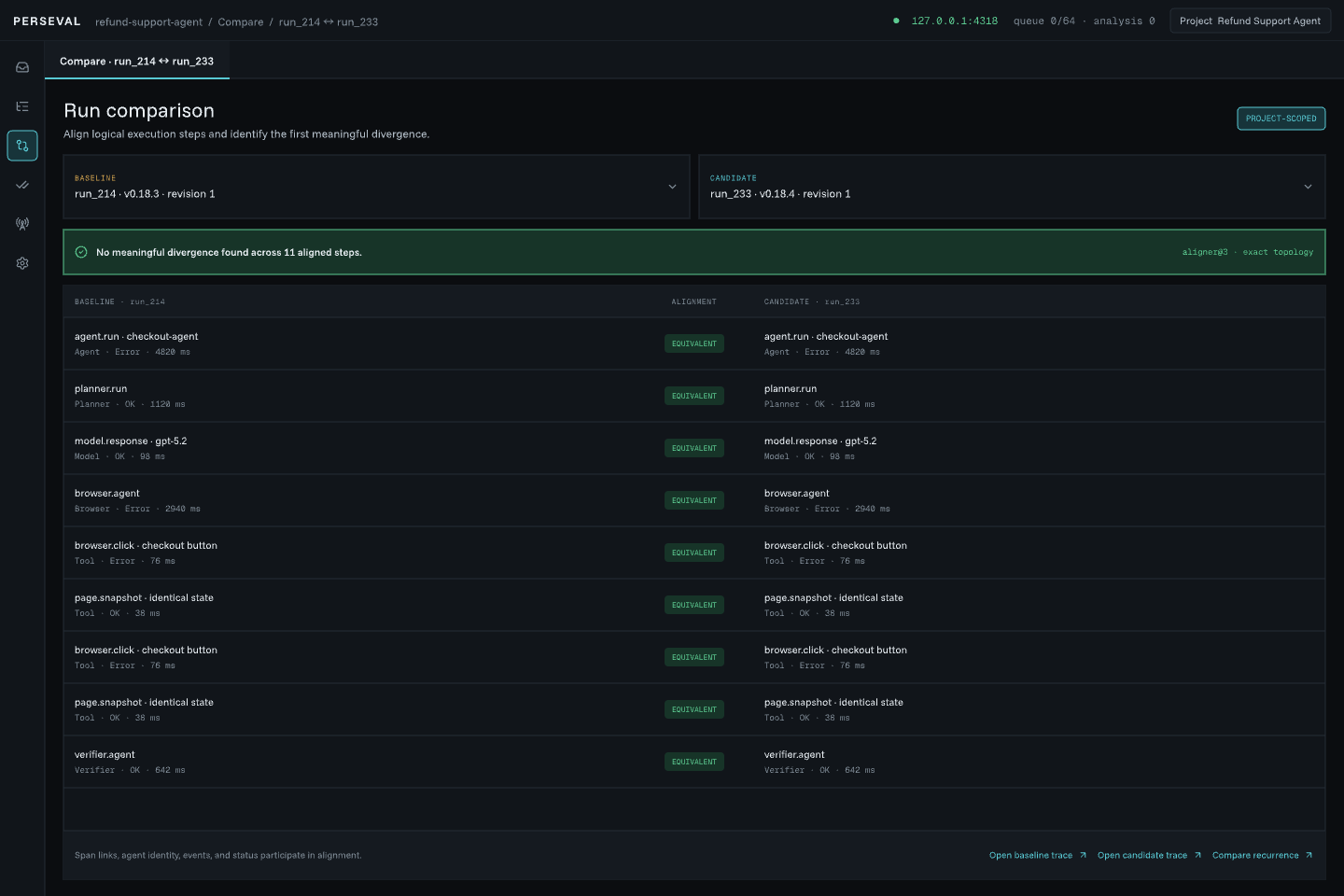The width and height of the screenshot is (1344, 896).
Task: Expand the Candidate run_233 dropdown chevron
Action: click(1308, 187)
